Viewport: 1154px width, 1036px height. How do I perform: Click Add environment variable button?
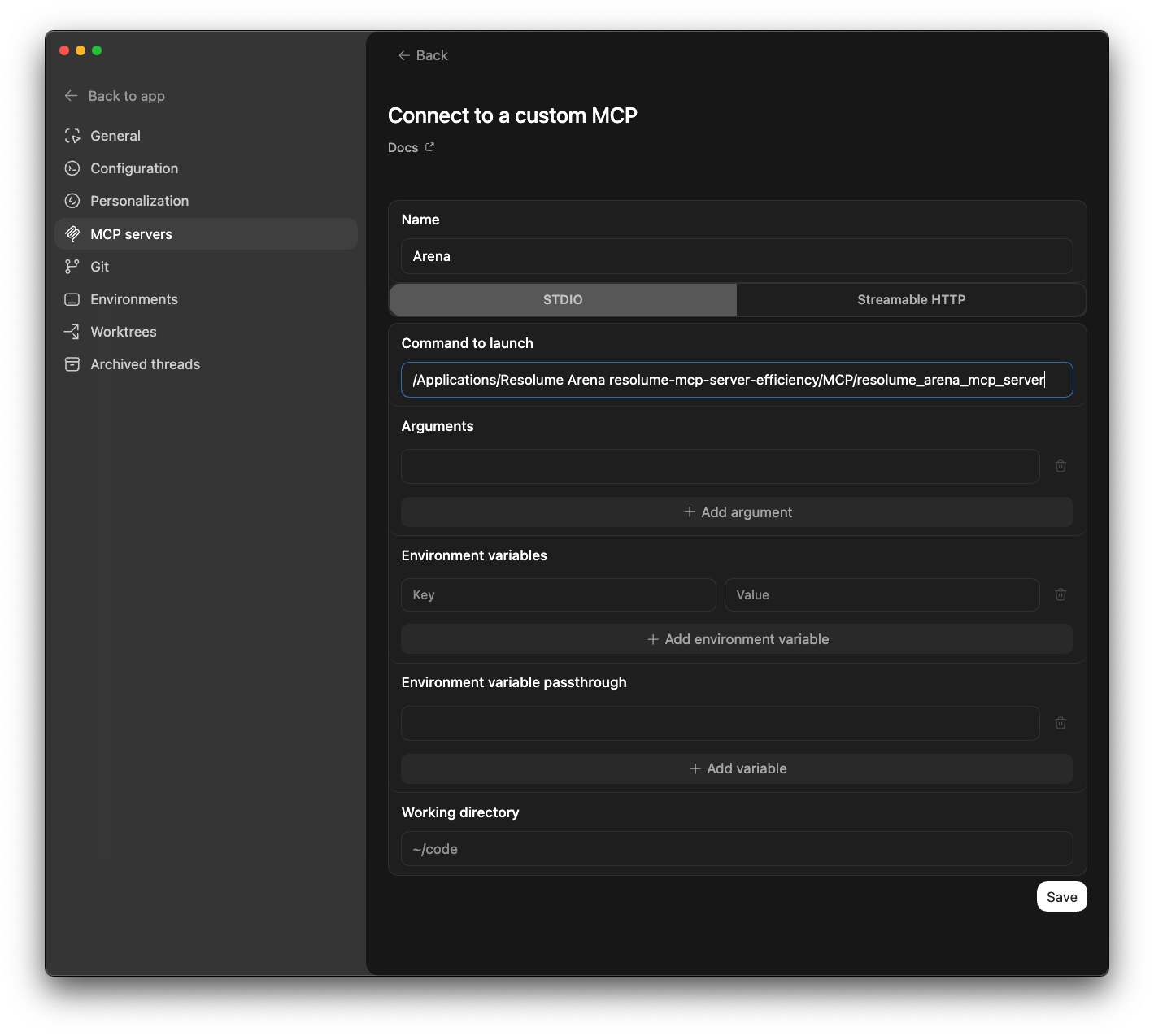pos(737,639)
